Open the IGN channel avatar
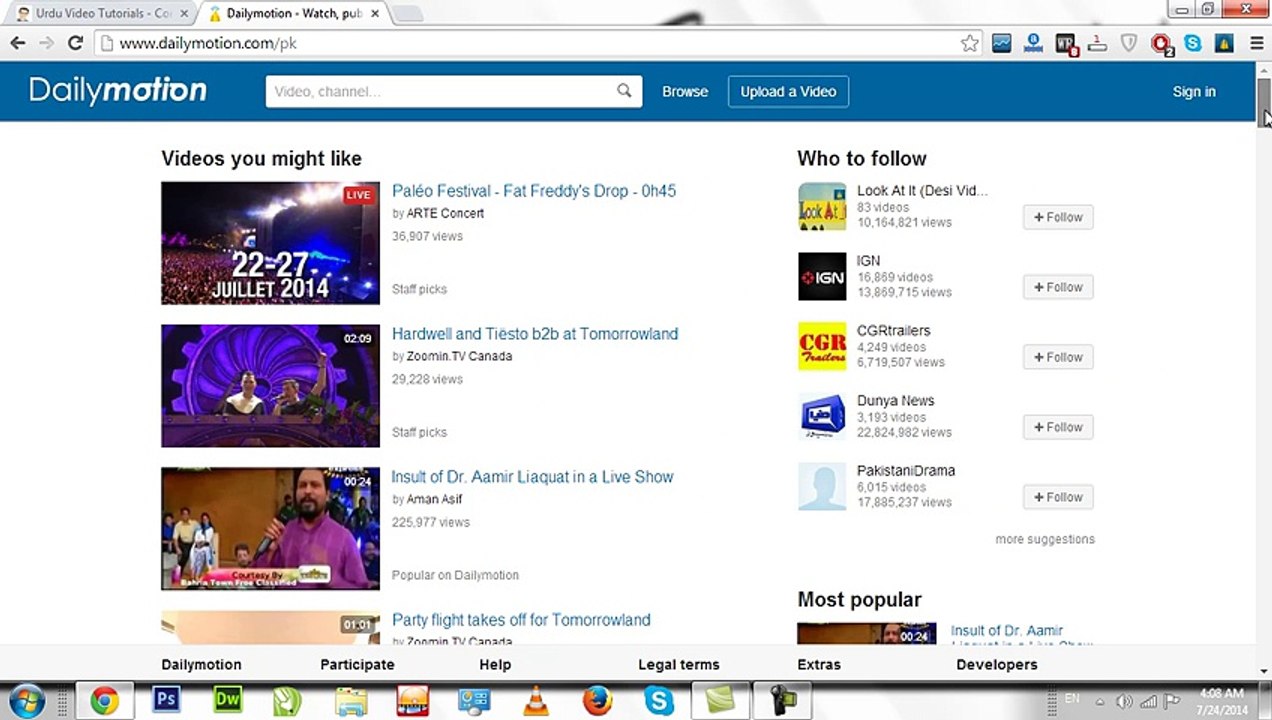This screenshot has width=1272, height=720. [822, 277]
